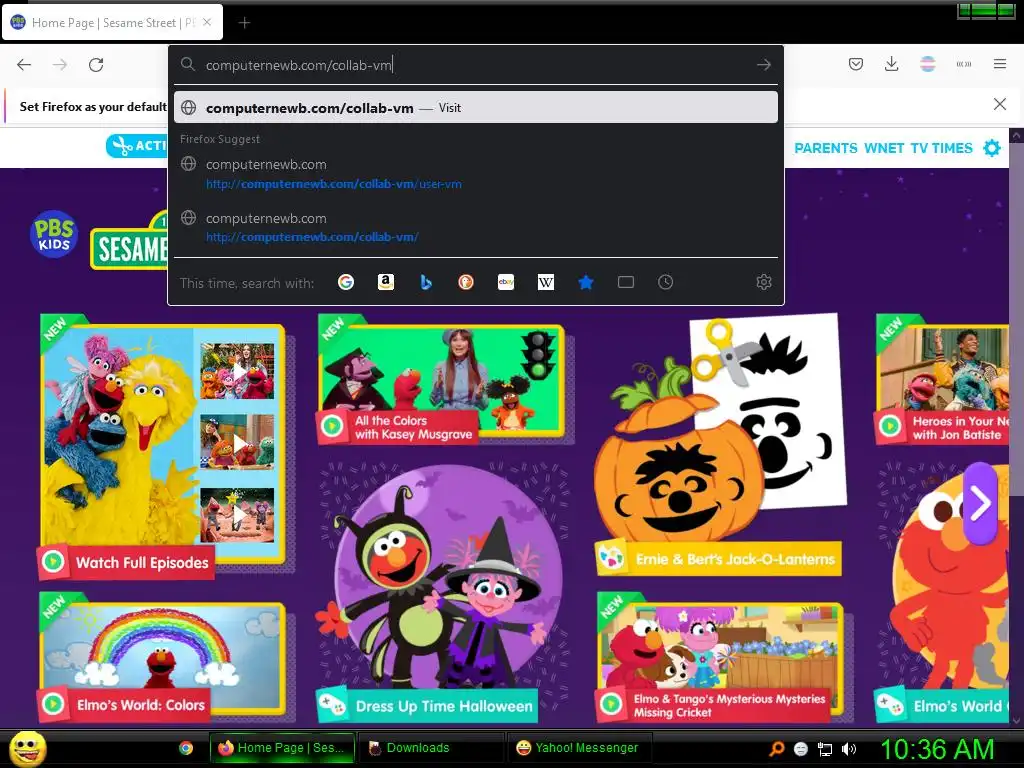
Task: Close the Sesame Street tab
Action: click(207, 22)
